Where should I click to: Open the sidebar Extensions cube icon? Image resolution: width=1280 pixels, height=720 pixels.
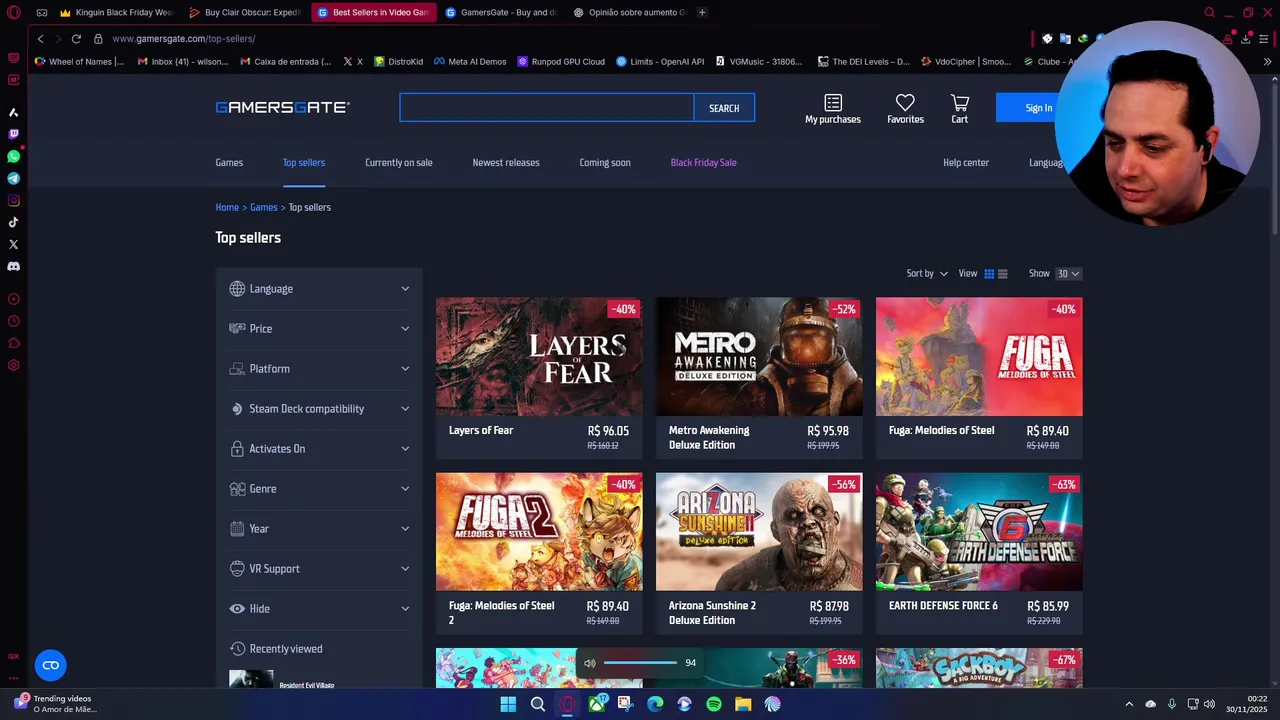pos(13,343)
